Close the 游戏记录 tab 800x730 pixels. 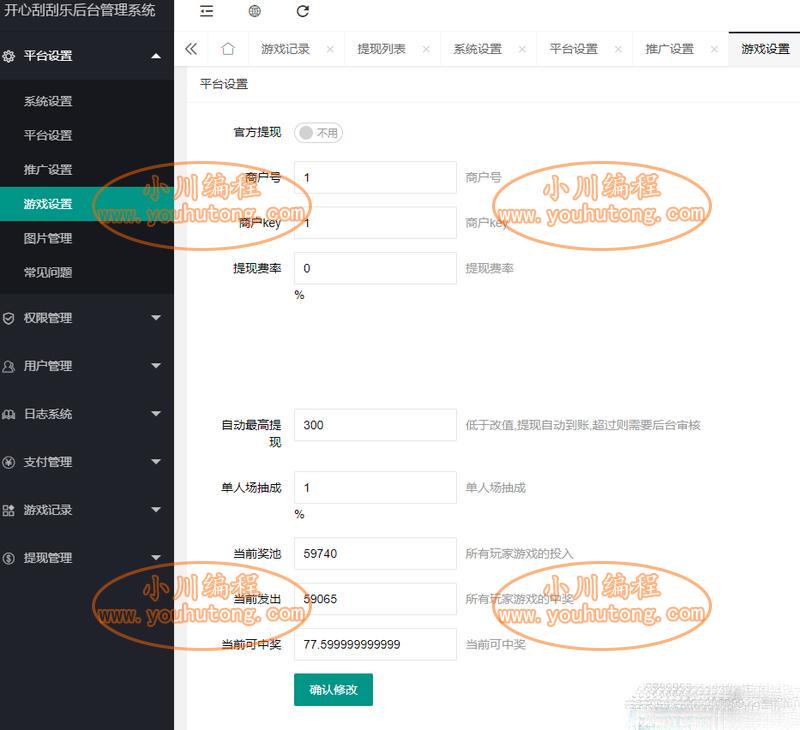330,49
